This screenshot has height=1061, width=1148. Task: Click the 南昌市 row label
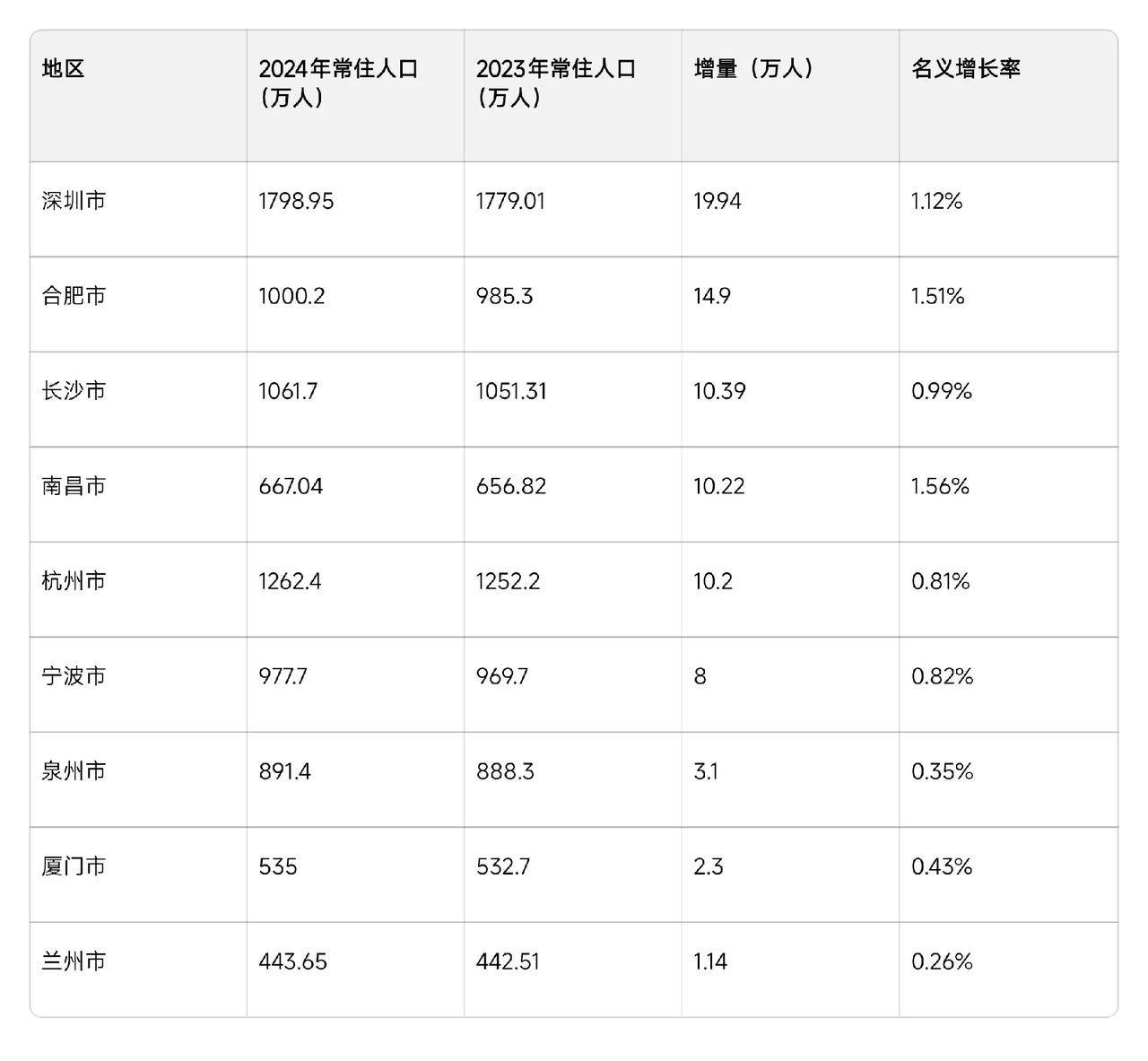click(x=74, y=486)
